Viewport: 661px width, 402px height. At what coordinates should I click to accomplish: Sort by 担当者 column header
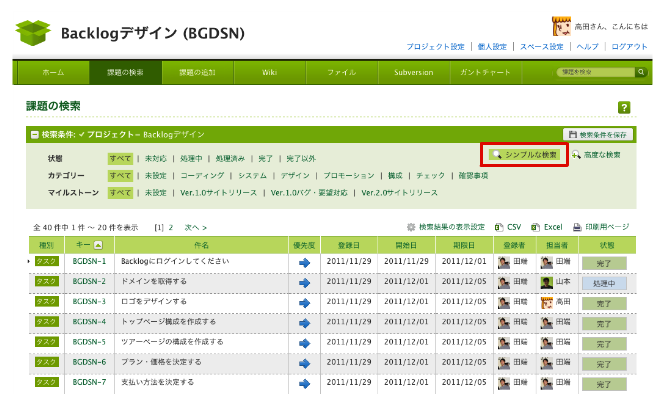tap(557, 245)
